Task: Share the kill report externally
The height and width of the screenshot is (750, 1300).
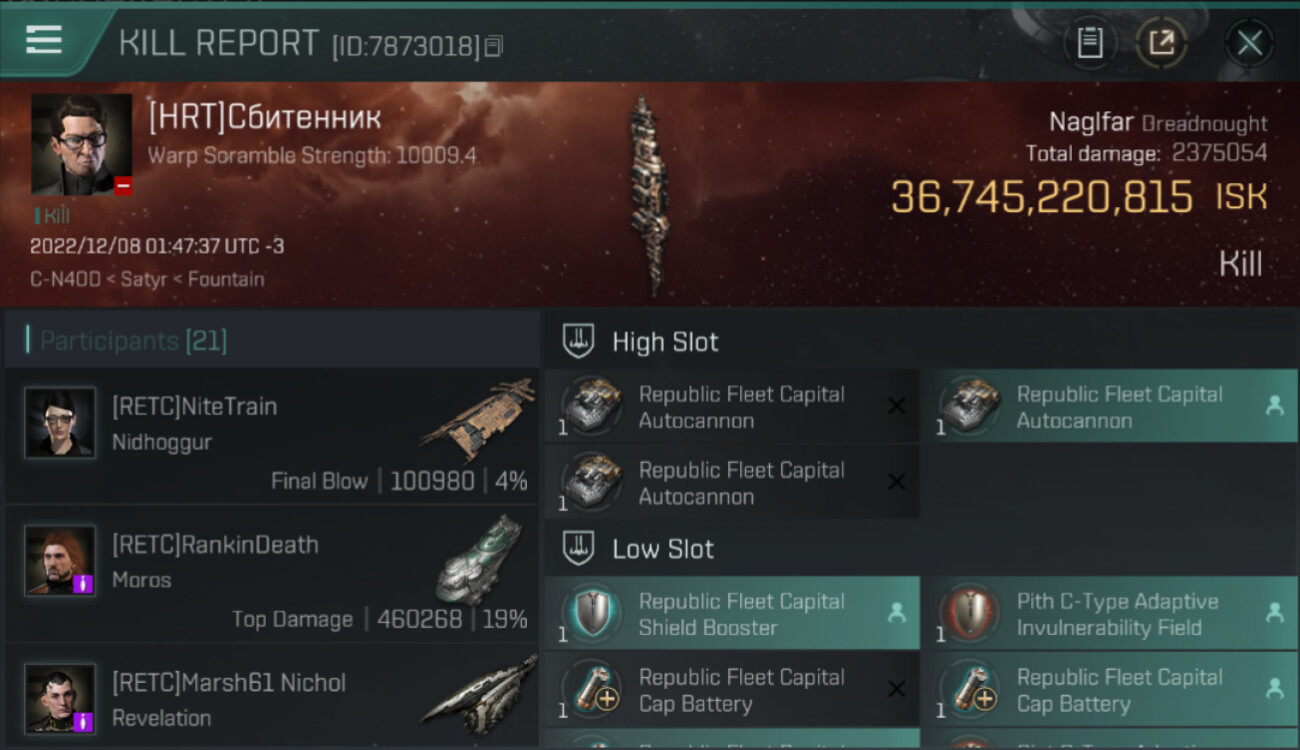Action: pos(1161,43)
